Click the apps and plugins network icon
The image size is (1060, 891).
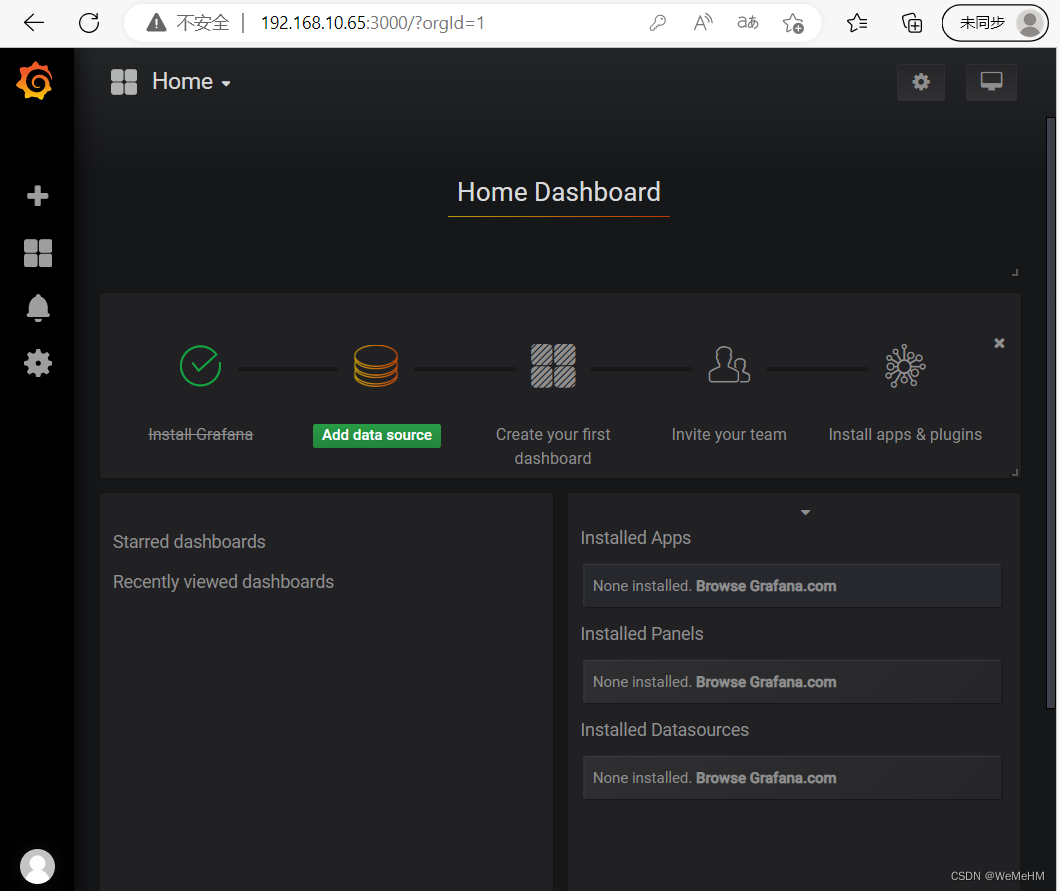coord(905,366)
